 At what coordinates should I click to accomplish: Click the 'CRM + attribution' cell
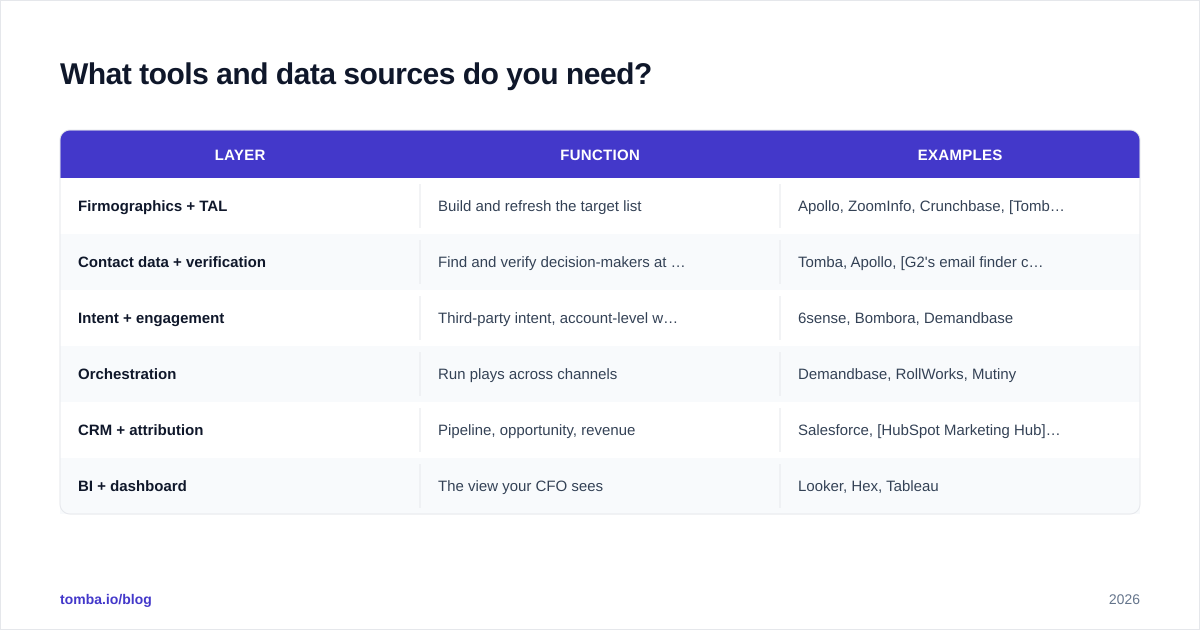pyautogui.click(x=240, y=430)
